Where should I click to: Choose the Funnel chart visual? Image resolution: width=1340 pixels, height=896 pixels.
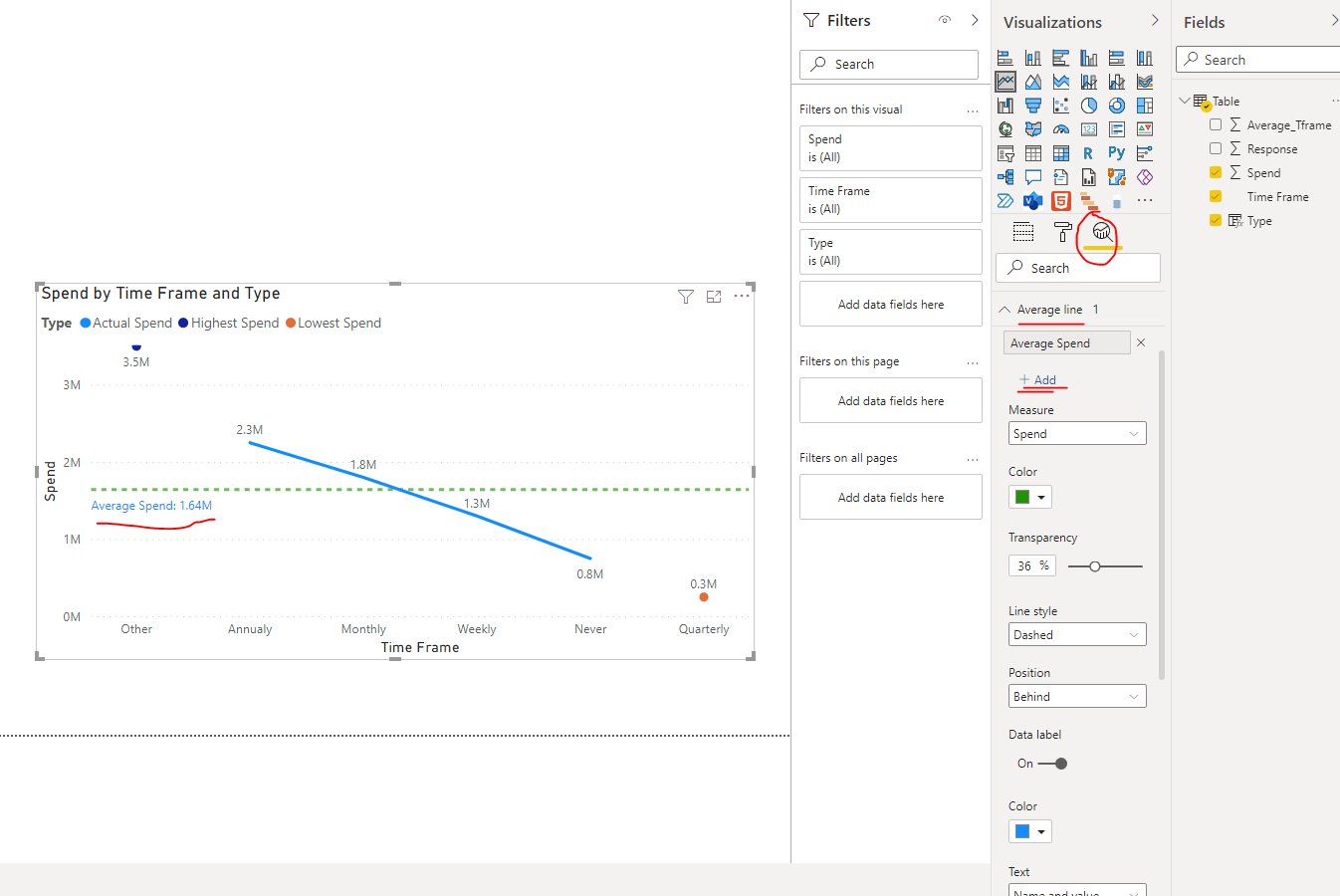1033,106
